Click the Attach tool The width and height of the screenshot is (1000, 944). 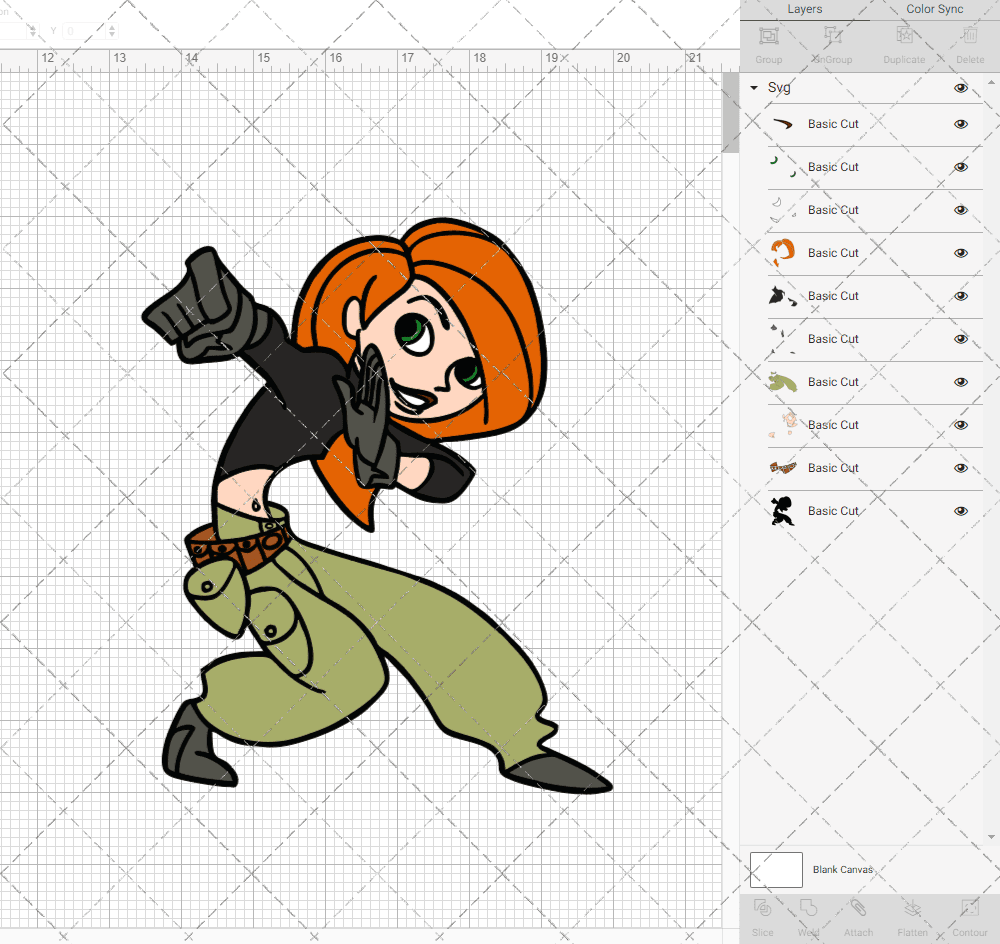pyautogui.click(x=858, y=915)
